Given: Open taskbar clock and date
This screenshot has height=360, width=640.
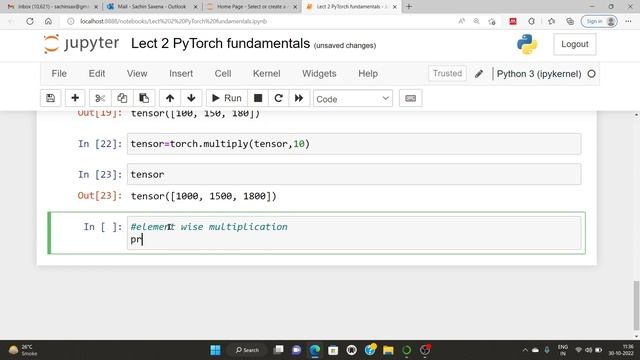Looking at the screenshot, I should pyautogui.click(x=621, y=350).
